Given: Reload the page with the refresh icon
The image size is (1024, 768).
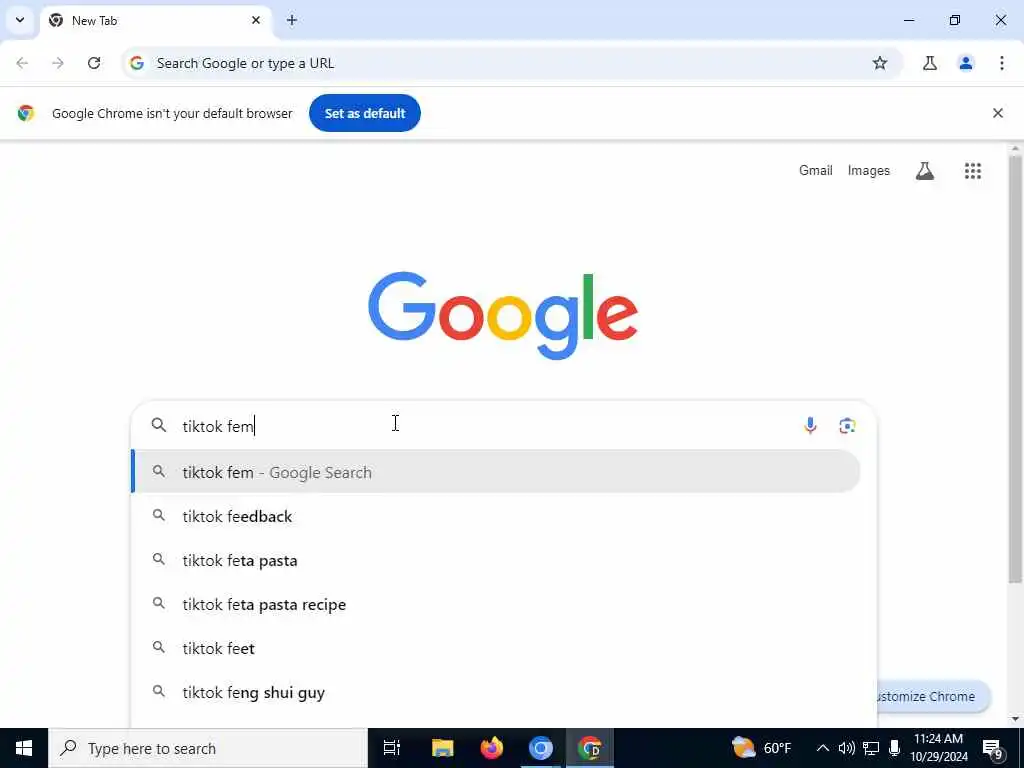Looking at the screenshot, I should 94,63.
